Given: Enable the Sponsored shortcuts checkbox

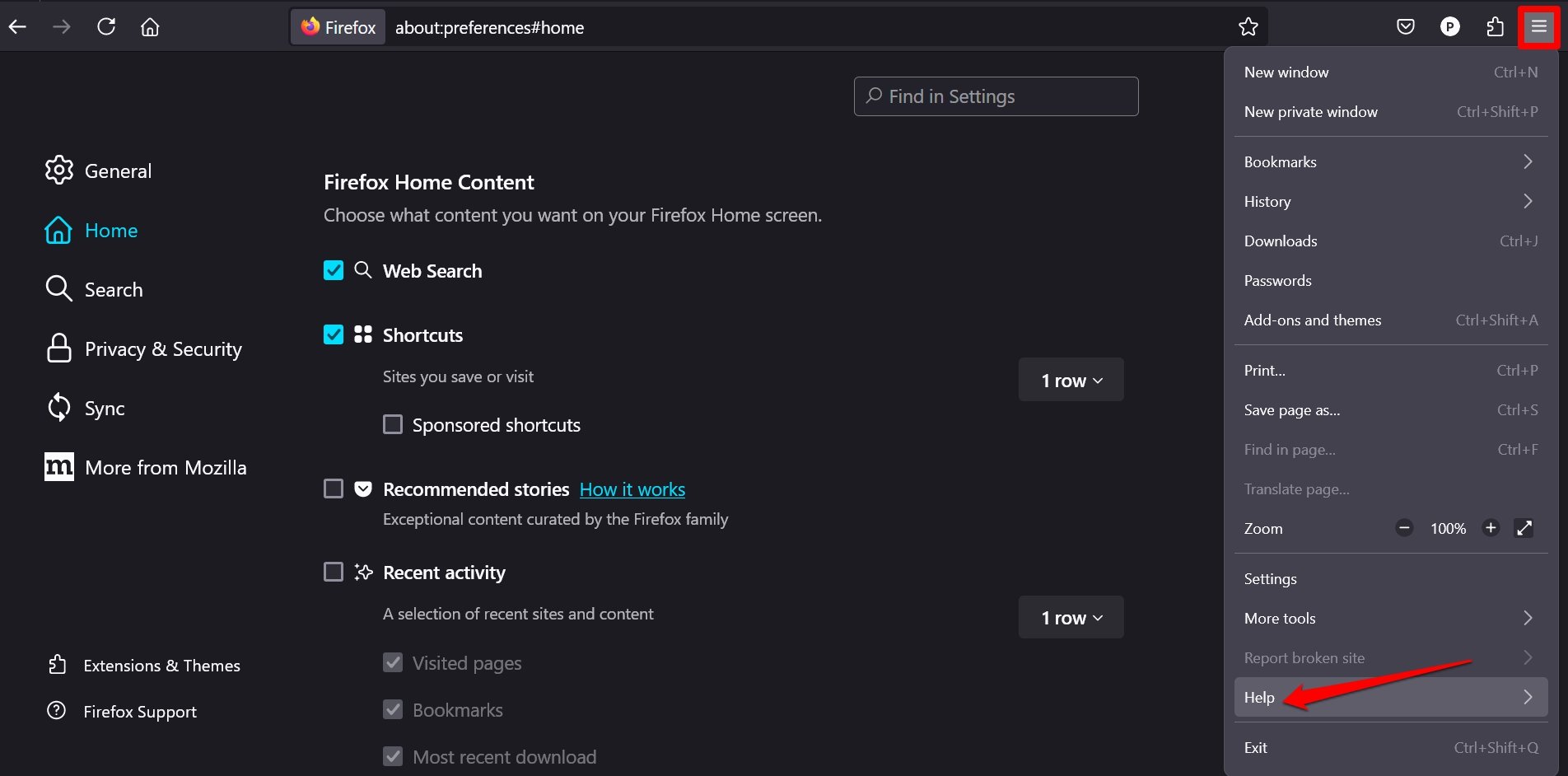Looking at the screenshot, I should [393, 424].
